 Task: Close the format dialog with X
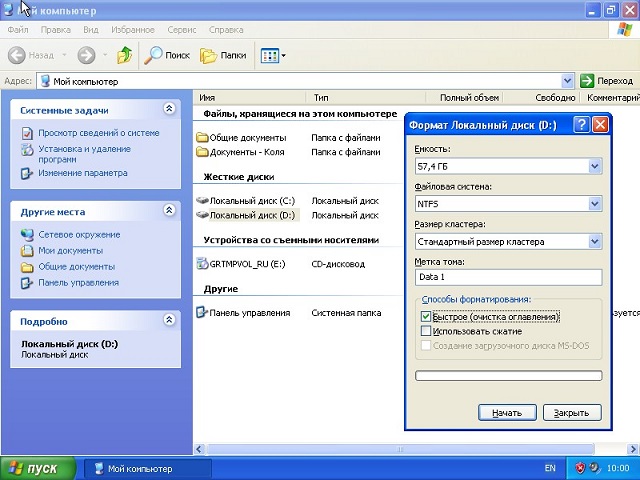tap(600, 124)
